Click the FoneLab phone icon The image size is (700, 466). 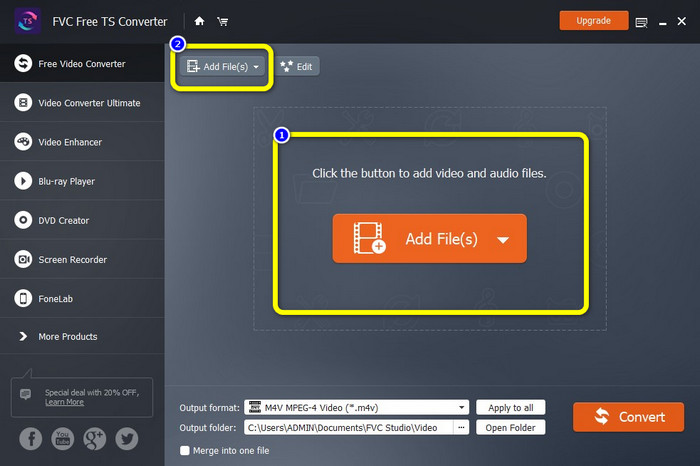click(x=23, y=298)
